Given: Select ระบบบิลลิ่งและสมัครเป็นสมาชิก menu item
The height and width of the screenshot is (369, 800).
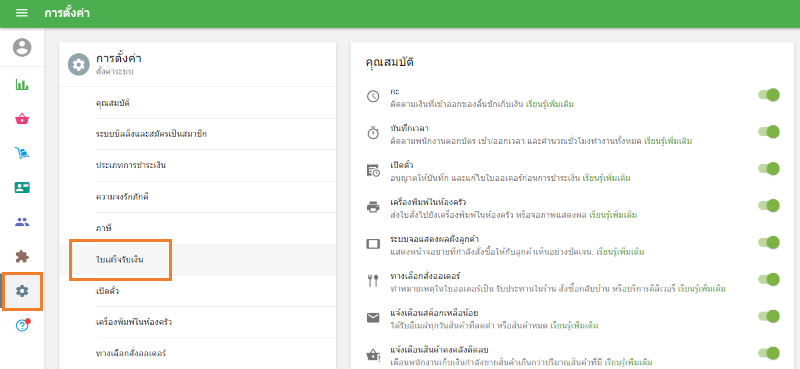Looking at the screenshot, I should (197, 134).
